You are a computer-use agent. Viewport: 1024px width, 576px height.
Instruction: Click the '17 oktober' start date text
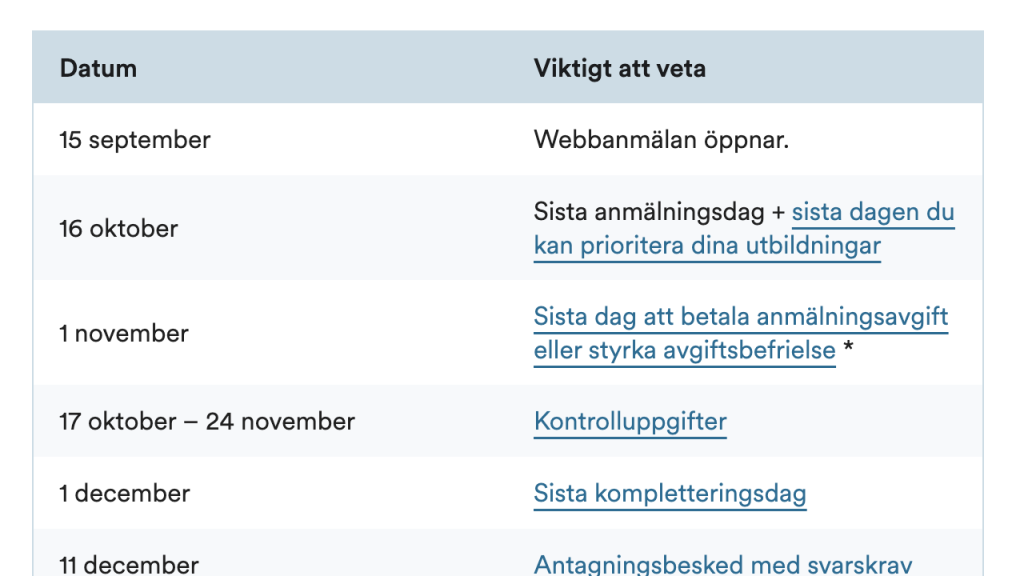(118, 422)
